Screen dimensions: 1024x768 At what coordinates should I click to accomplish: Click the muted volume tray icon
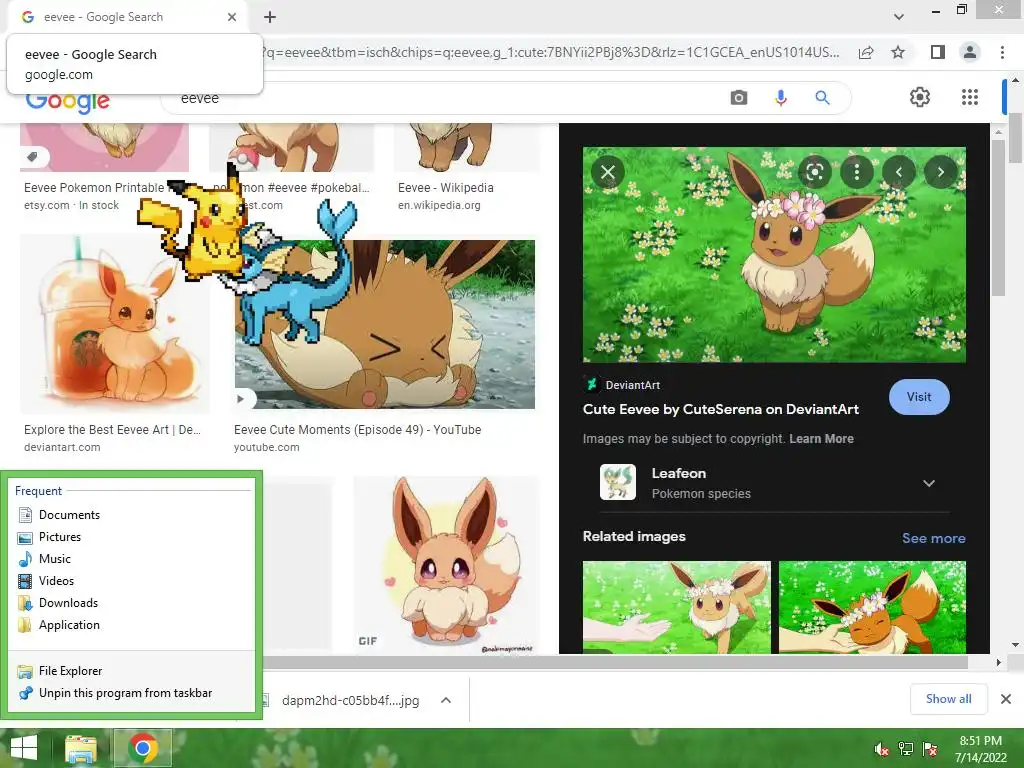pos(882,749)
